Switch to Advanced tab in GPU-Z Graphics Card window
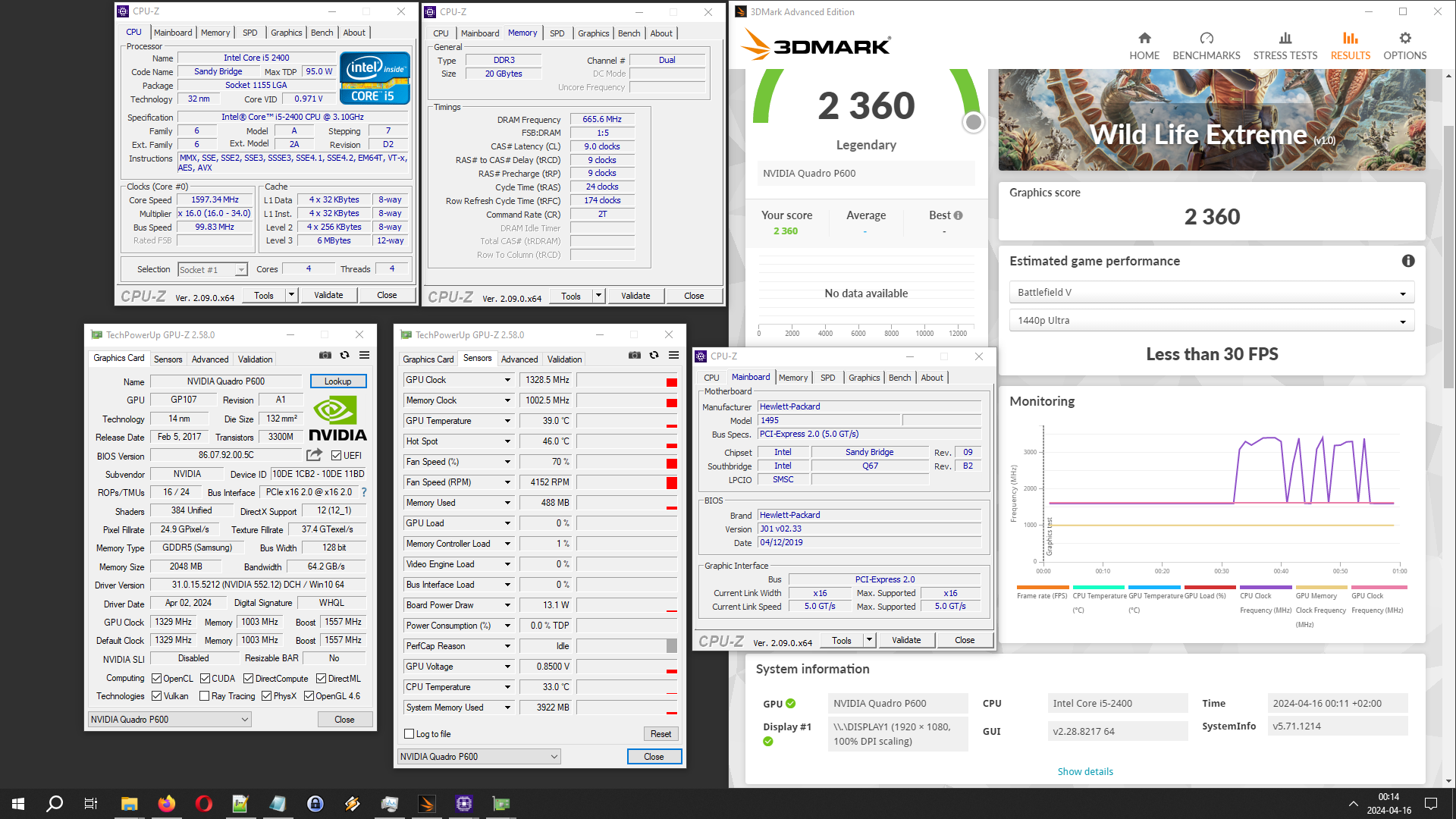Viewport: 1456px width, 819px height. [x=210, y=359]
